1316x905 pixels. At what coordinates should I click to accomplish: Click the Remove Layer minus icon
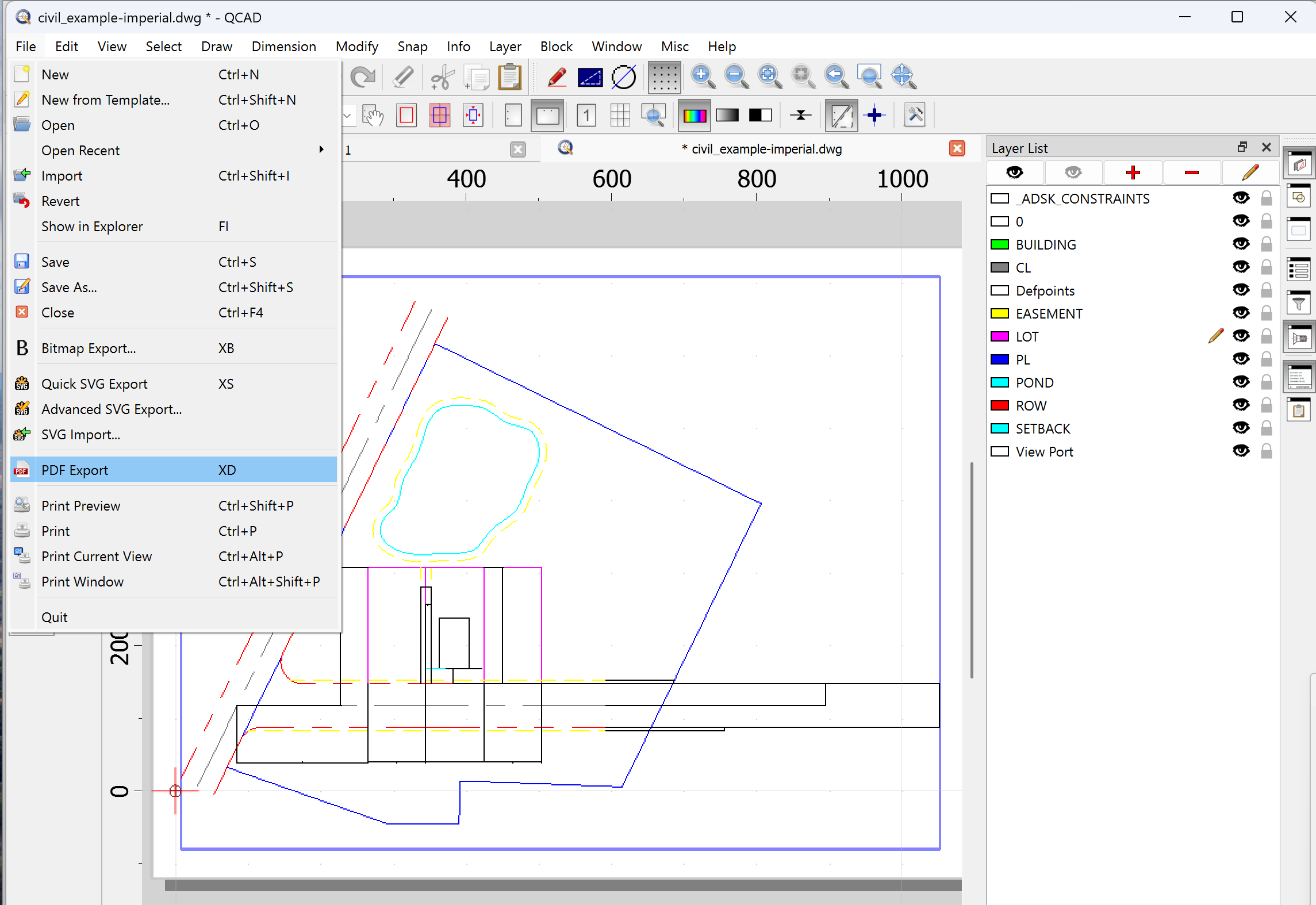[1191, 172]
